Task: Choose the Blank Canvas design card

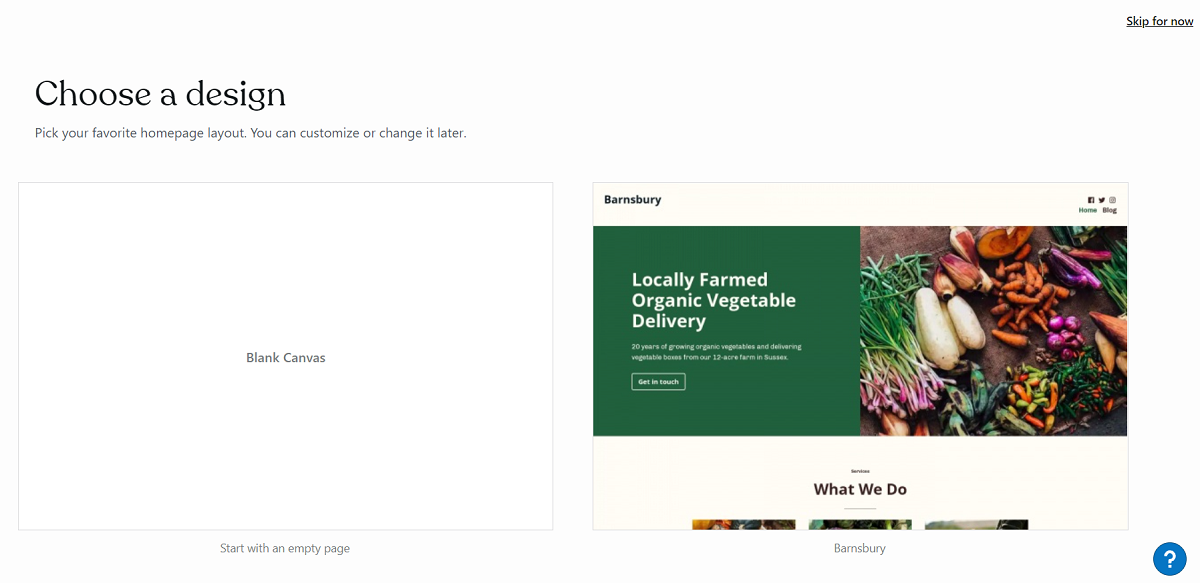Action: (x=285, y=356)
